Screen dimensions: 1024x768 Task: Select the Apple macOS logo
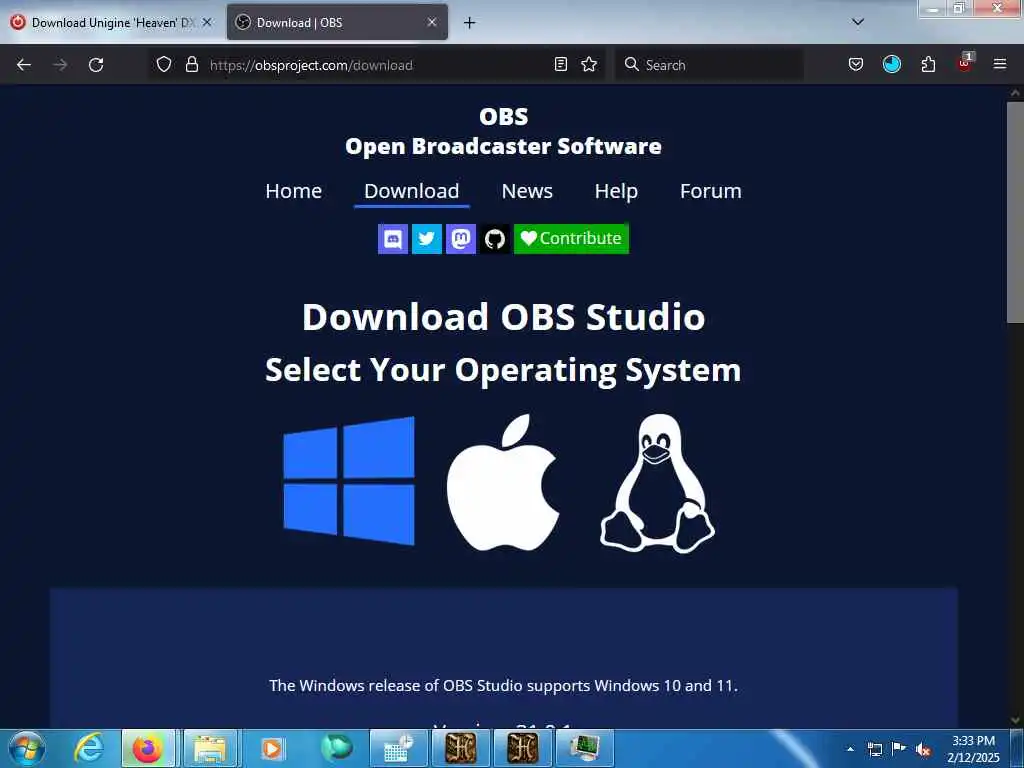pos(503,482)
